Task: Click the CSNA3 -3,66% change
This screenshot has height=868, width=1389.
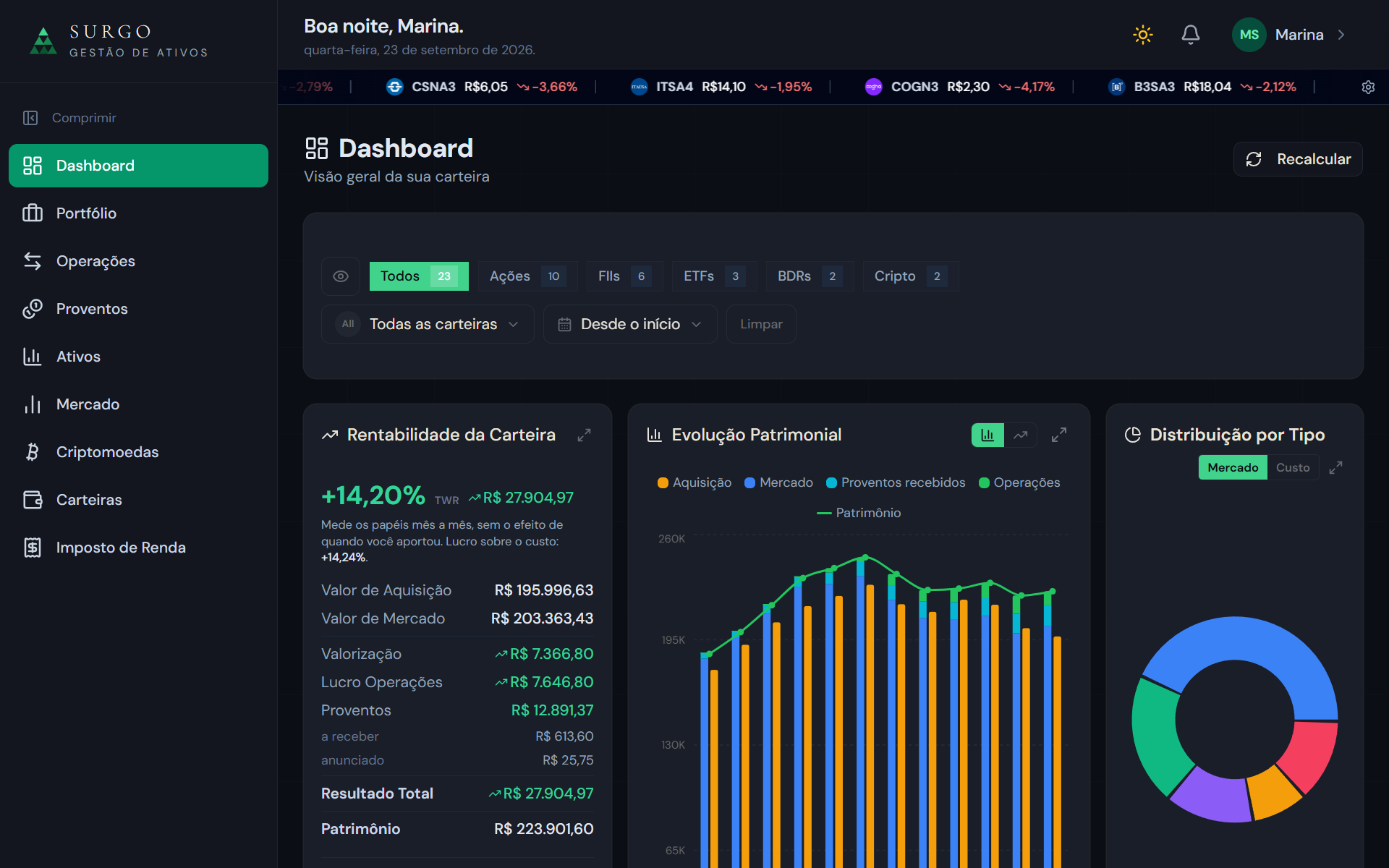Action: click(x=548, y=87)
